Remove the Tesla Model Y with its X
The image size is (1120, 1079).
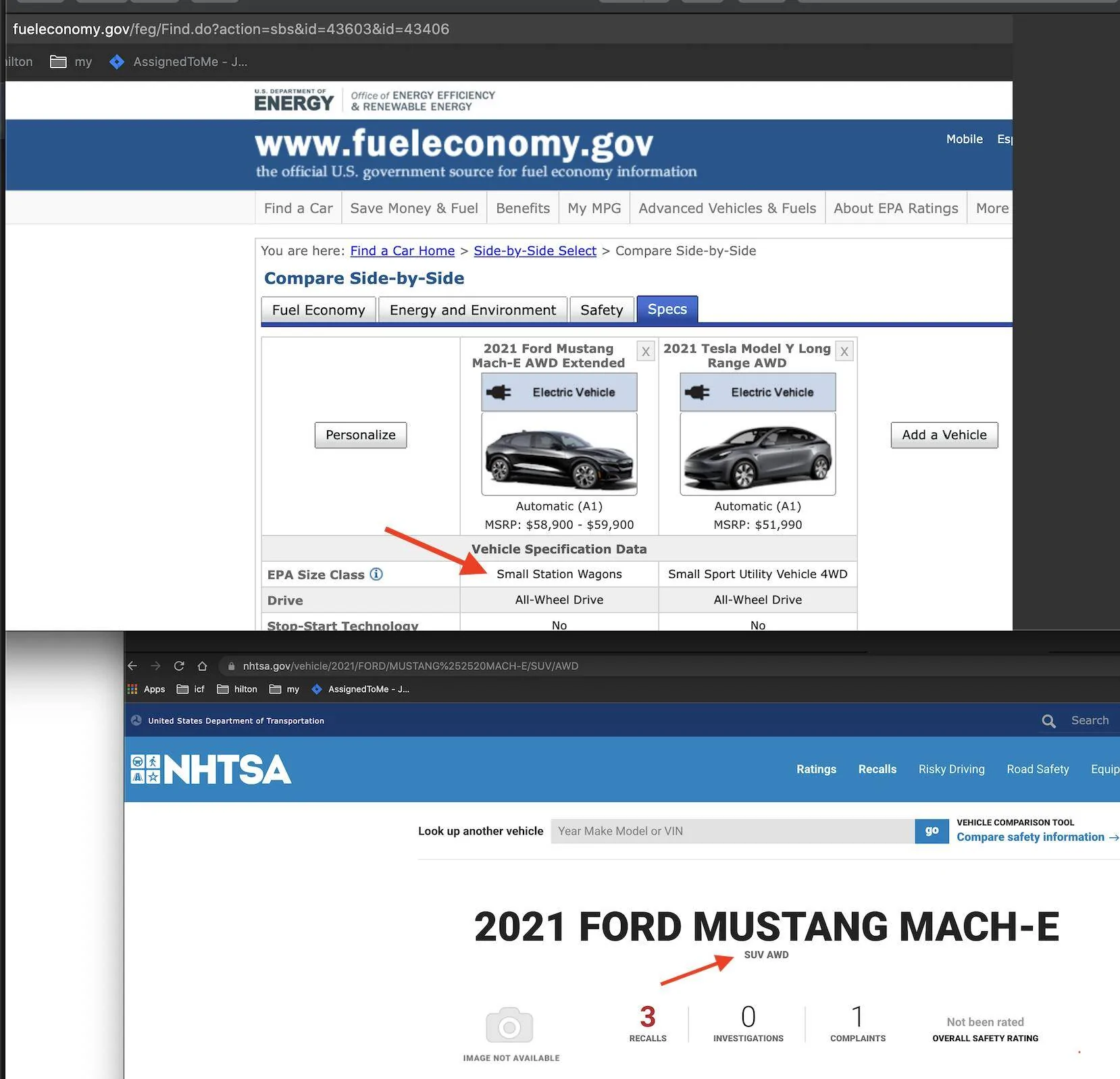click(x=844, y=351)
